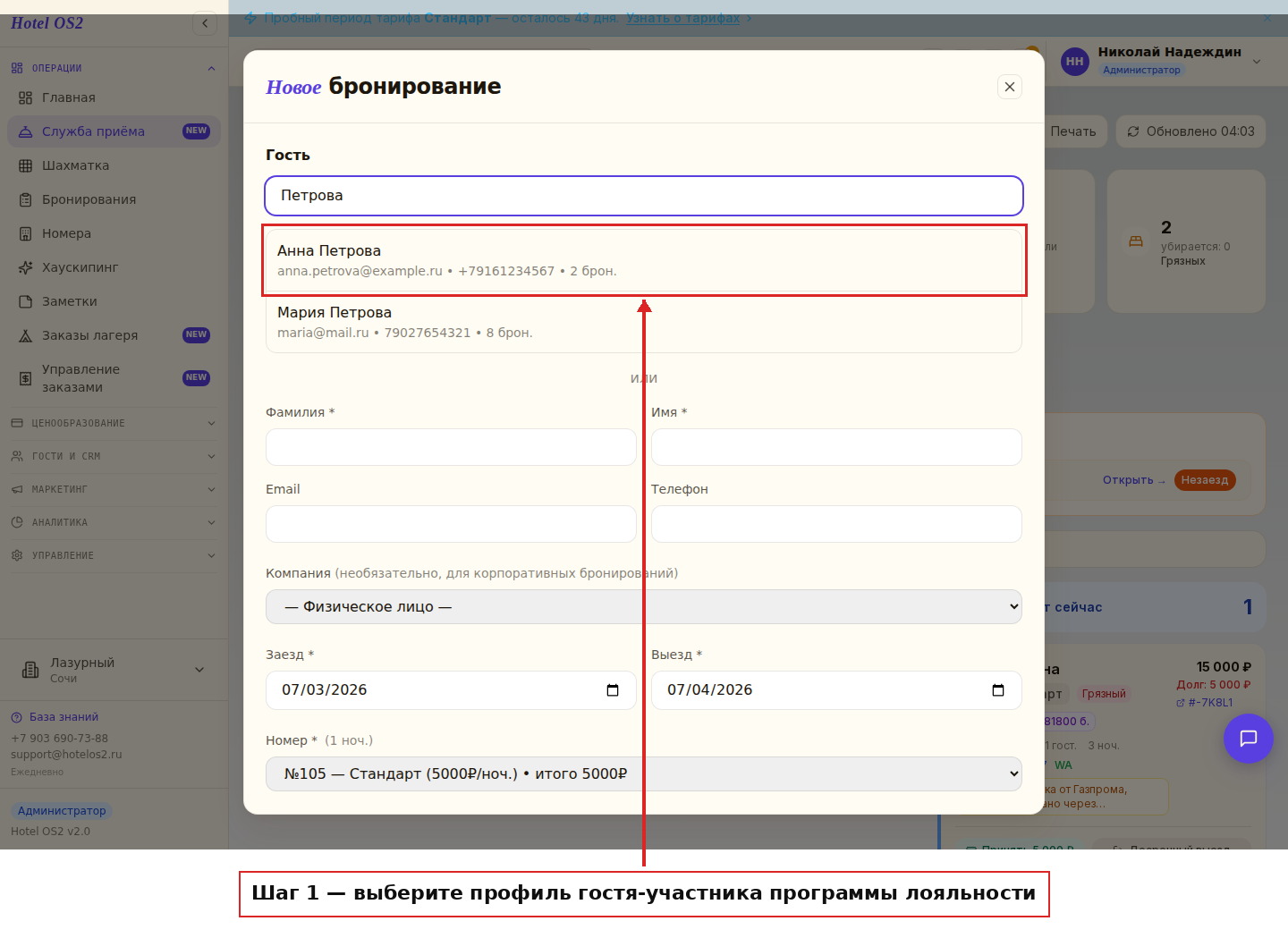Select guest Анна Петрова
The width and height of the screenshot is (1288, 938).
(x=644, y=260)
